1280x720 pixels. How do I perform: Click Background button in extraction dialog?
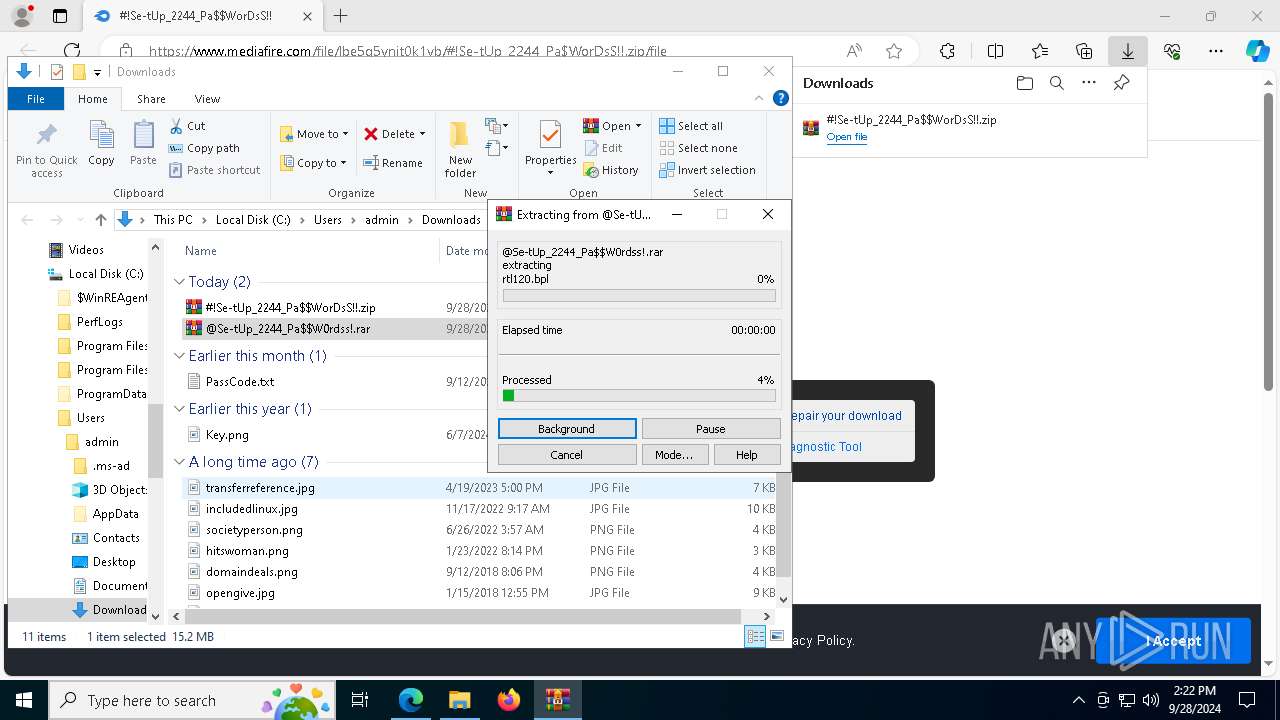coord(567,429)
